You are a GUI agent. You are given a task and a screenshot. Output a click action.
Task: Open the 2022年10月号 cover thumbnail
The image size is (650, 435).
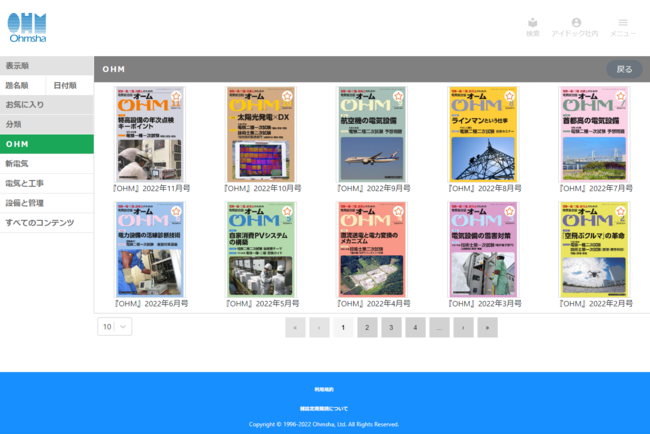point(261,134)
